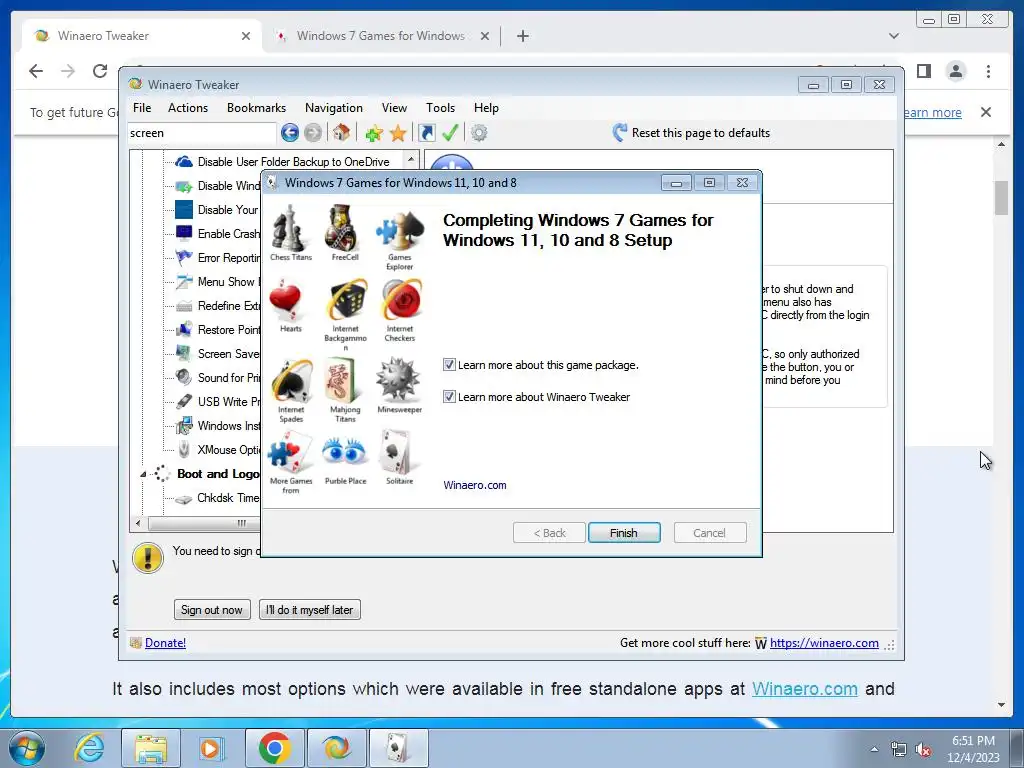This screenshot has width=1024, height=768.
Task: Open Windows Media Player from the taskbar
Action: point(211,748)
